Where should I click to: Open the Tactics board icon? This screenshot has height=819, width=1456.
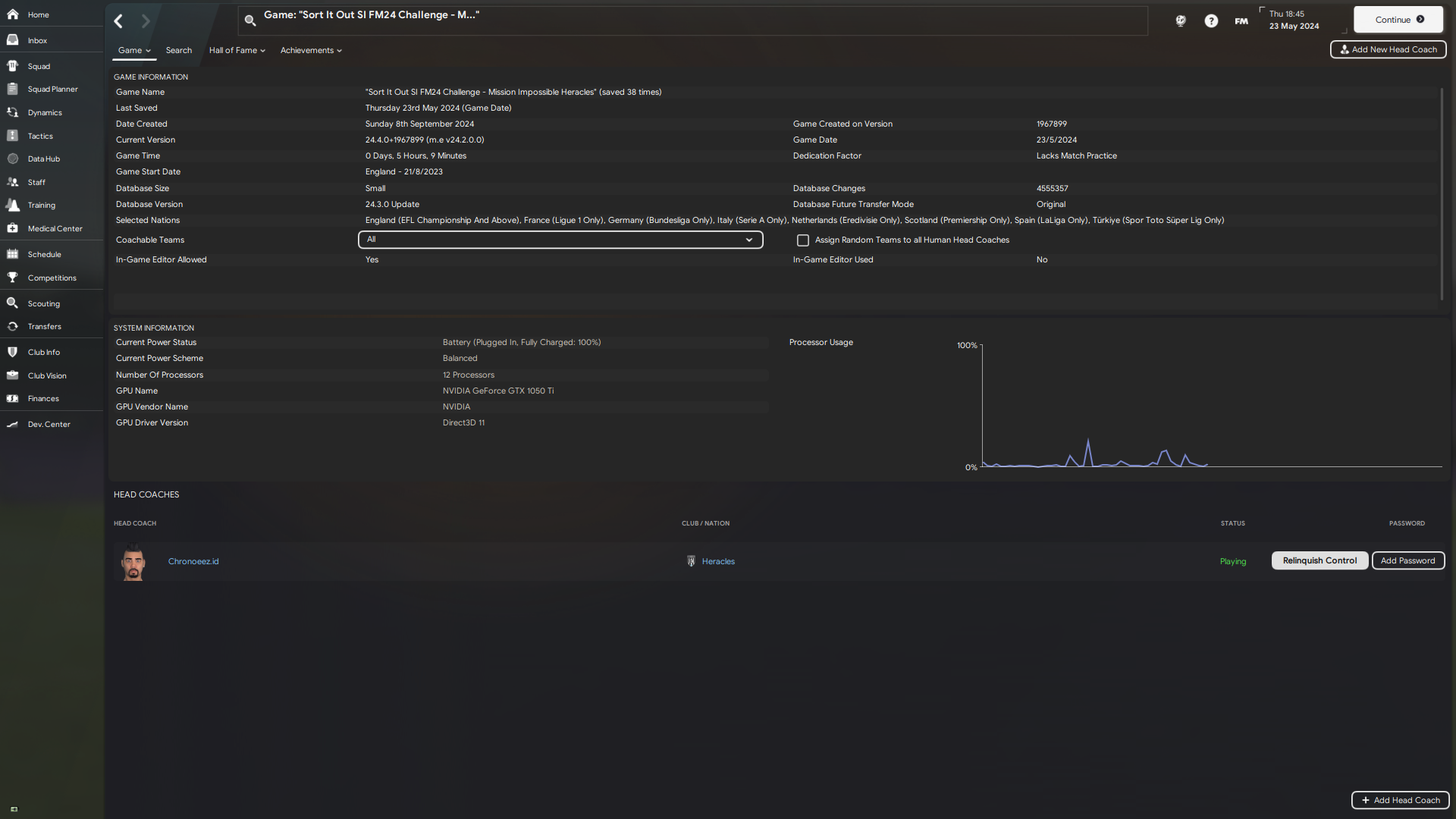pyautogui.click(x=13, y=136)
